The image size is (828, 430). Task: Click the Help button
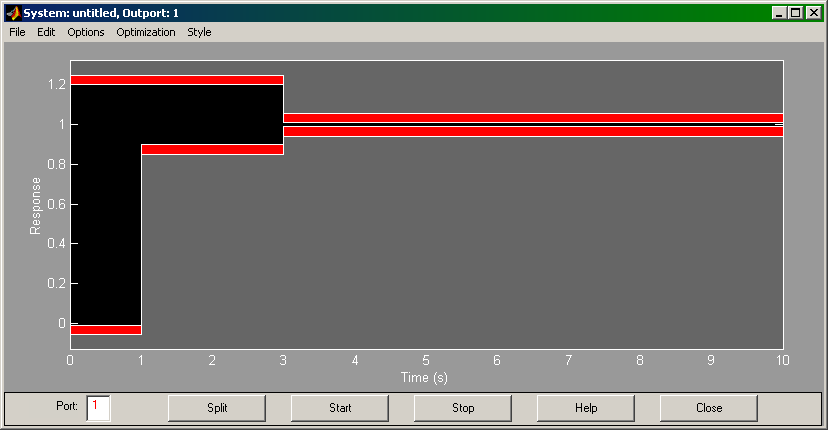586,408
